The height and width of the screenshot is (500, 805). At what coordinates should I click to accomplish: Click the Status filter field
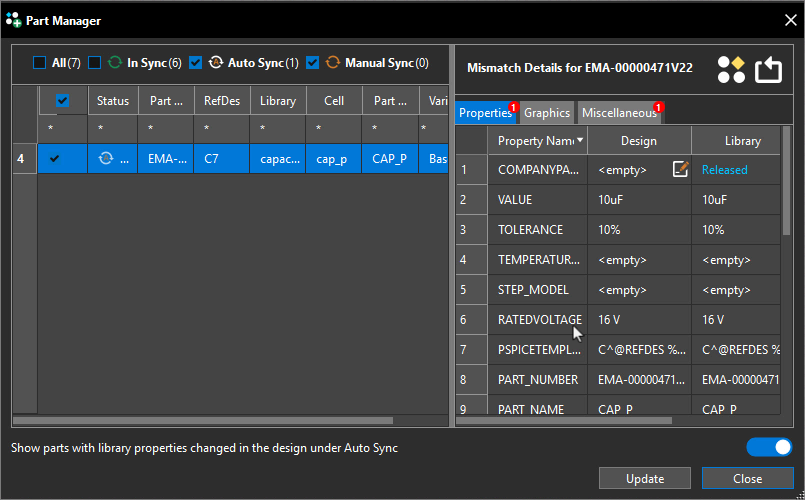(x=112, y=128)
